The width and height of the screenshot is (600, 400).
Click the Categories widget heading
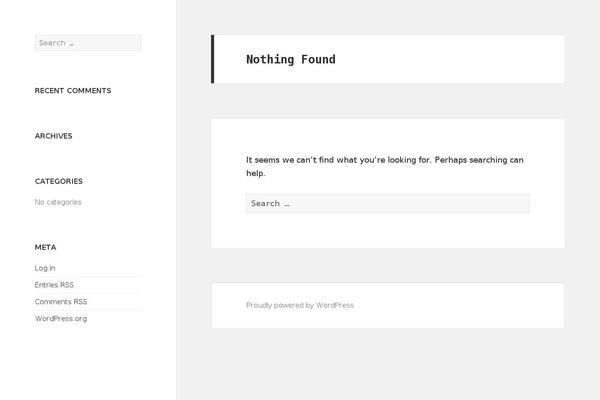(x=59, y=181)
